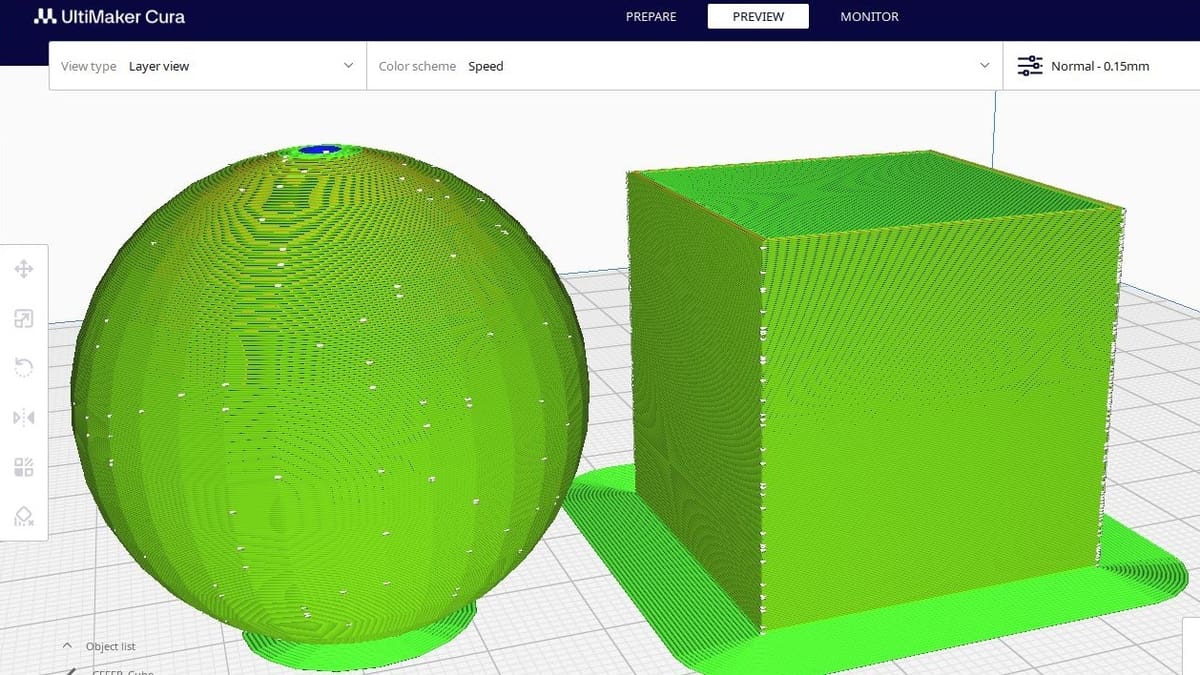1200x675 pixels.
Task: Open the Normal - 0.15mm profile panel
Action: (1101, 66)
